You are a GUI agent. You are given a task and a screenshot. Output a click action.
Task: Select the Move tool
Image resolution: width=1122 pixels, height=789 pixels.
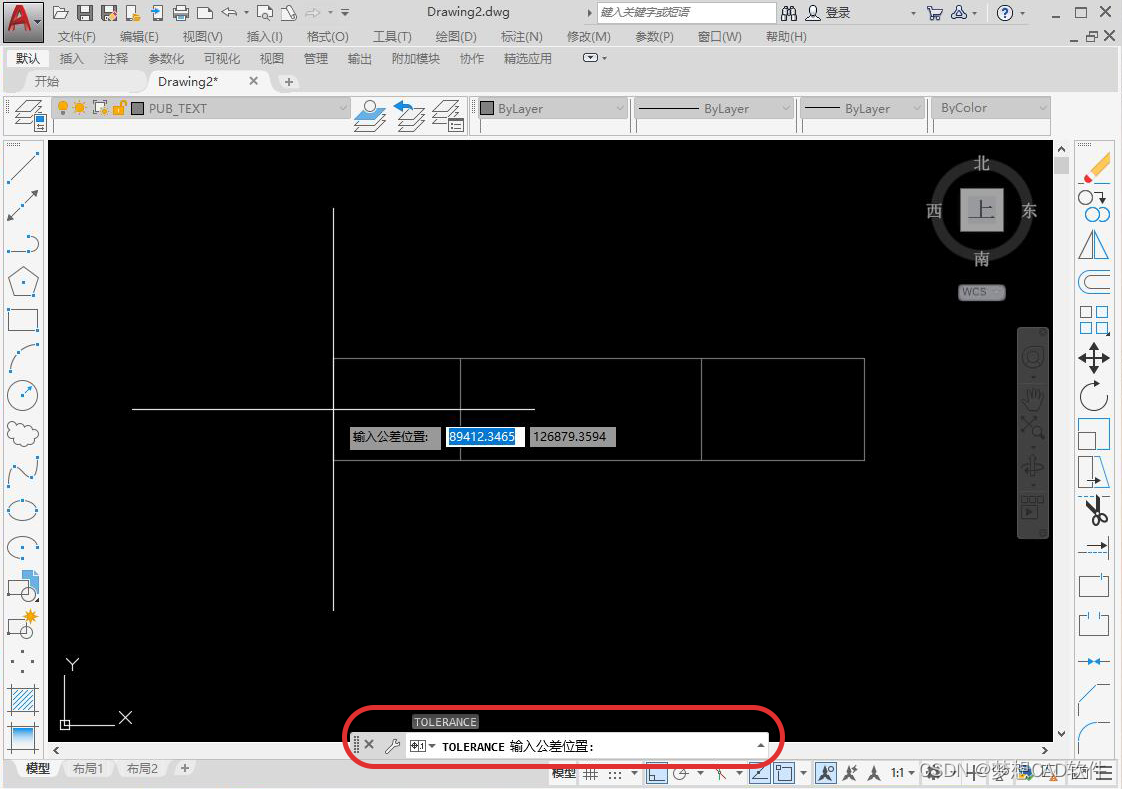pos(1094,358)
